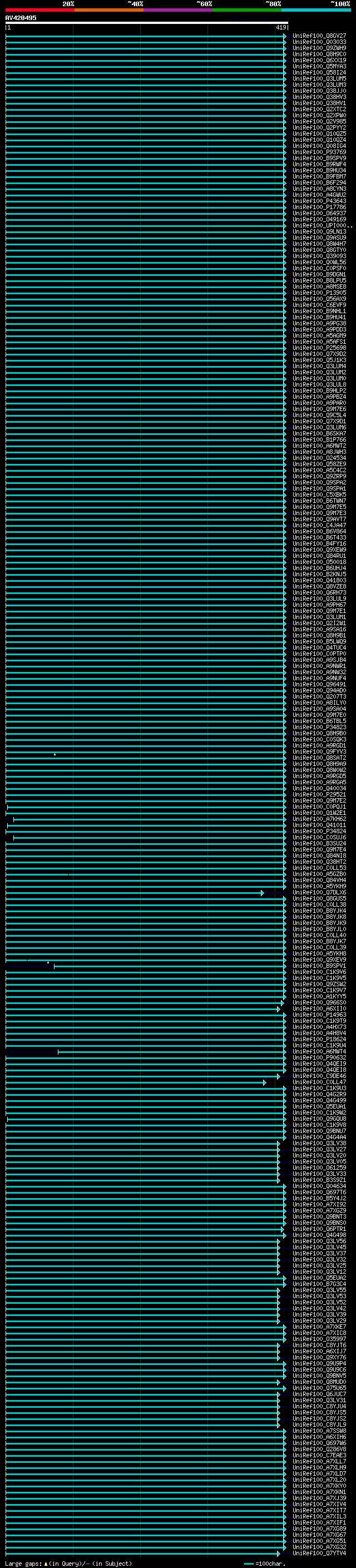The image size is (356, 1568).
Task: Select hit label UniRef100_O35997
Action: 319,1339
